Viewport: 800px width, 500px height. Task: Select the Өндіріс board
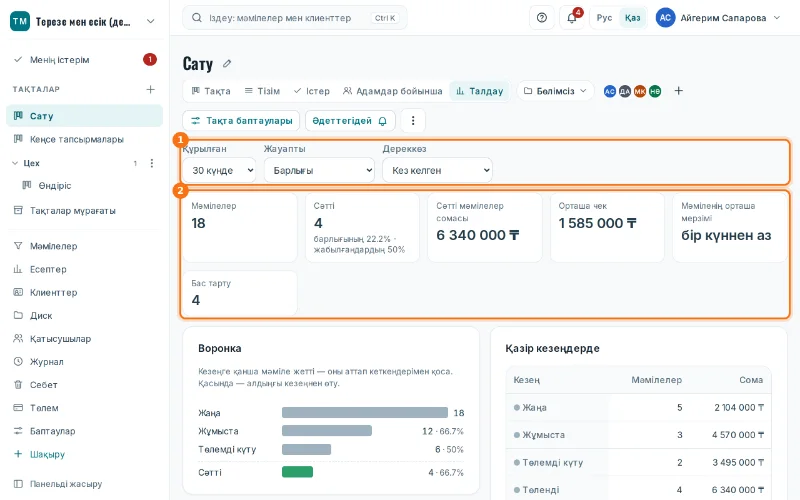tap(89, 186)
